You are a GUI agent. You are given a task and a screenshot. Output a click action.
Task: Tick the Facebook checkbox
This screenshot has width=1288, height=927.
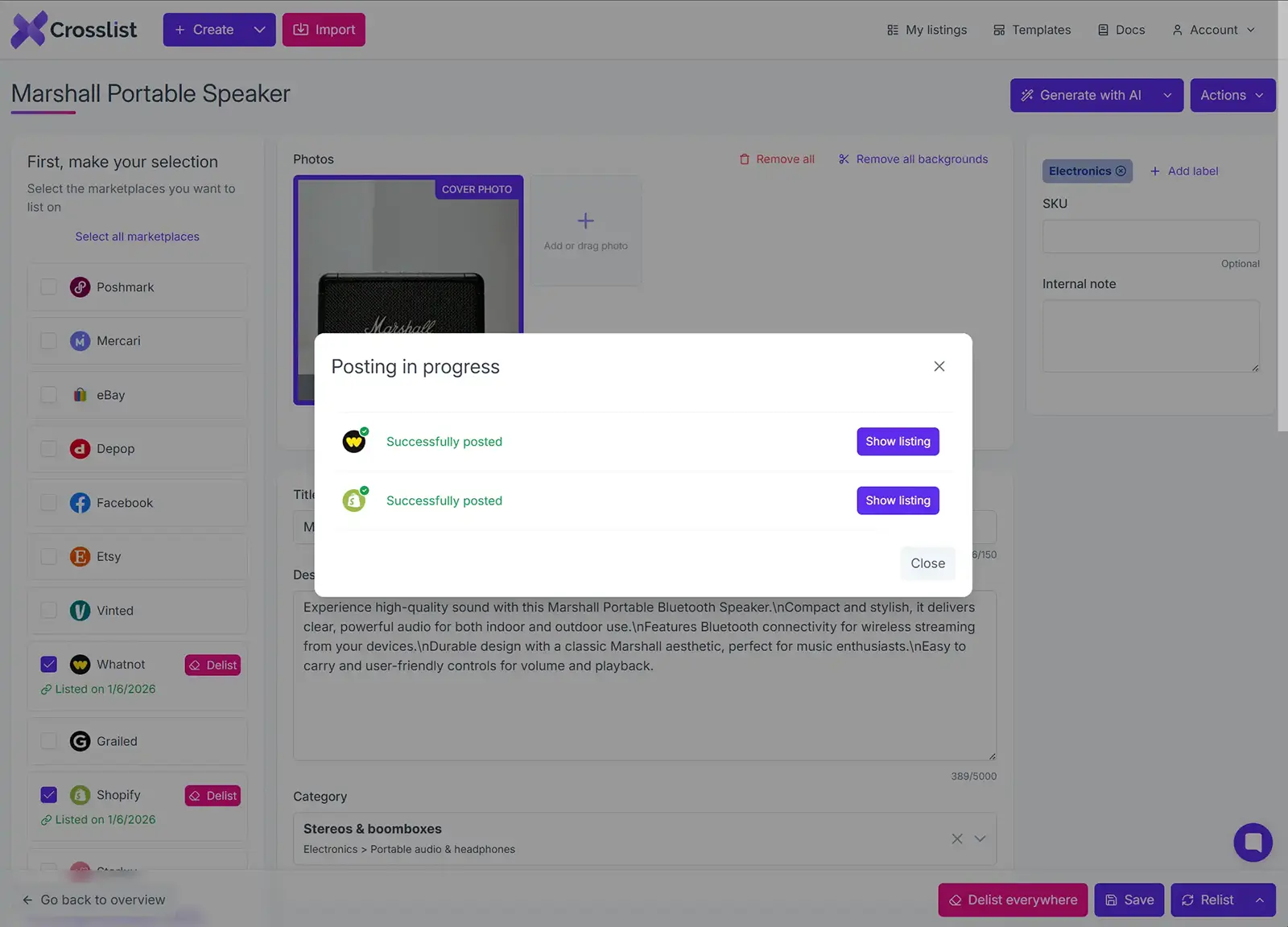point(49,503)
